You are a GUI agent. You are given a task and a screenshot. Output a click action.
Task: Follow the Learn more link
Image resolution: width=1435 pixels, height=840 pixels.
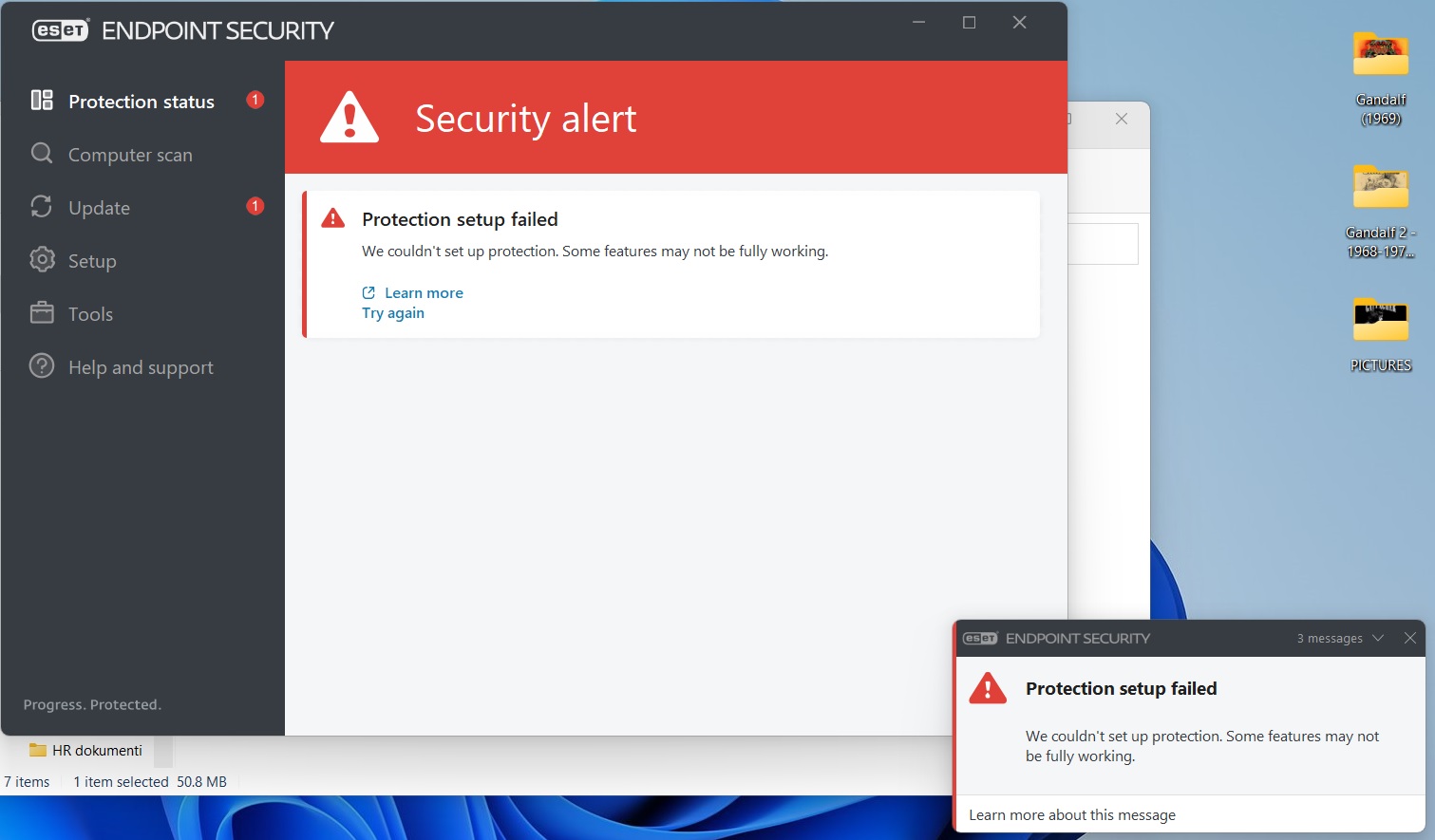pos(424,293)
